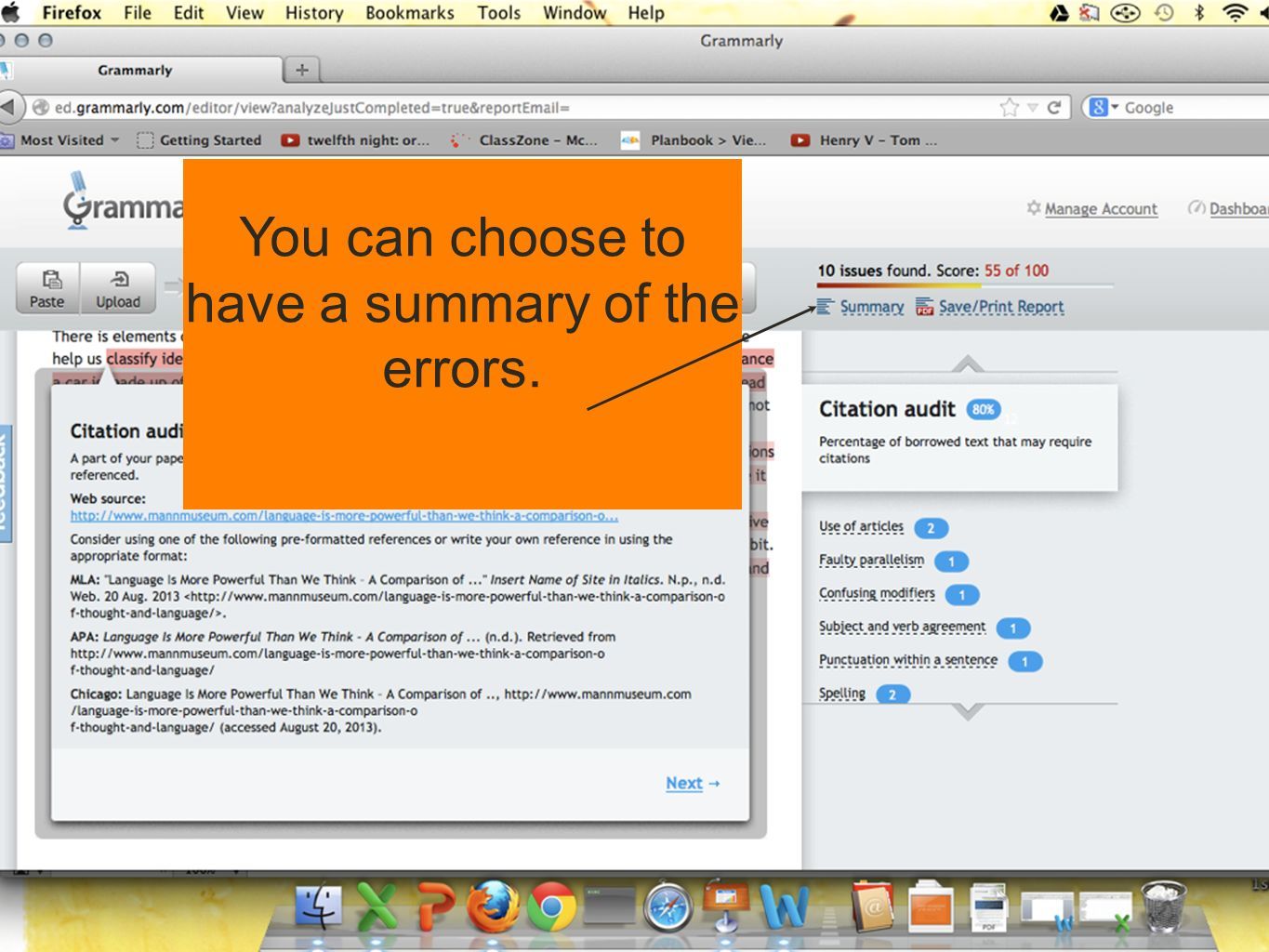The image size is (1269, 952).
Task: Bookmark this page with the star icon
Action: [1010, 108]
